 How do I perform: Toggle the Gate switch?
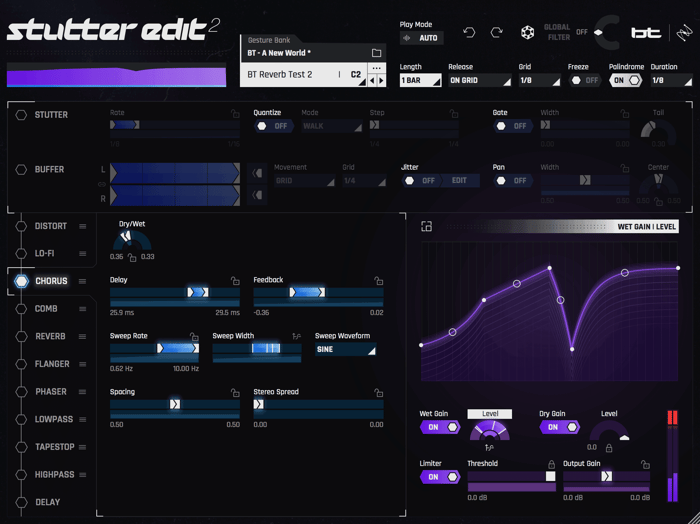click(x=512, y=126)
